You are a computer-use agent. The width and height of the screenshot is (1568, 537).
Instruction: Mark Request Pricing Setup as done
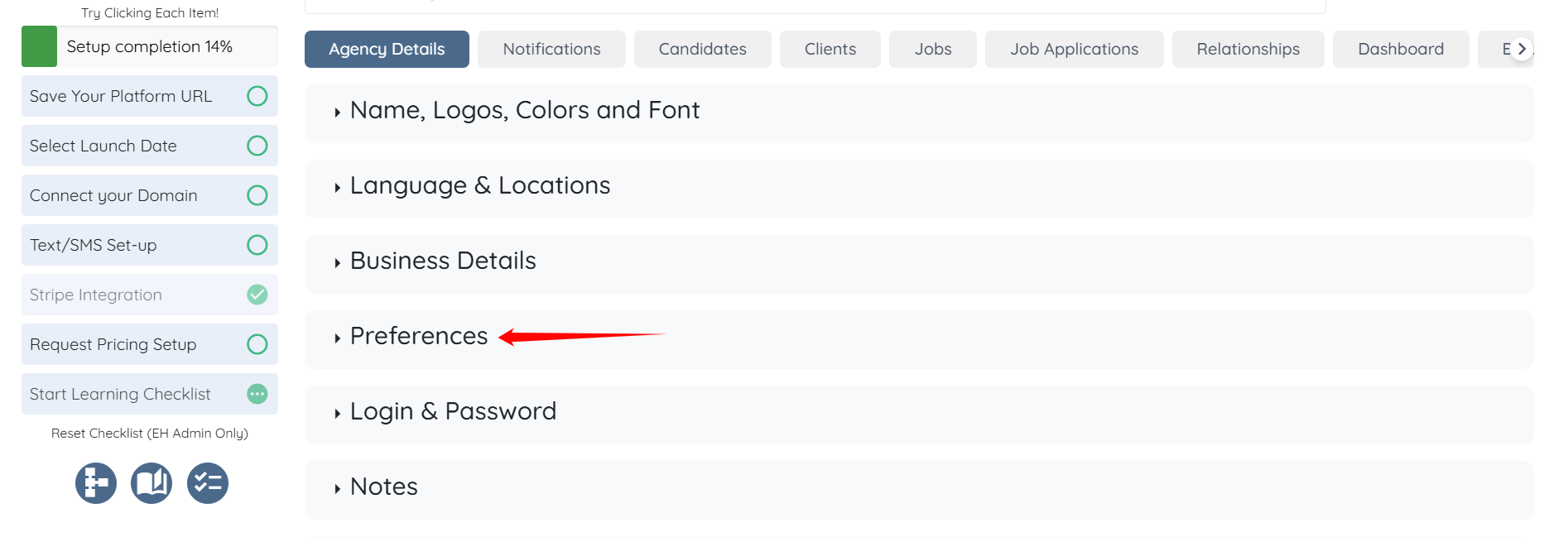point(257,344)
